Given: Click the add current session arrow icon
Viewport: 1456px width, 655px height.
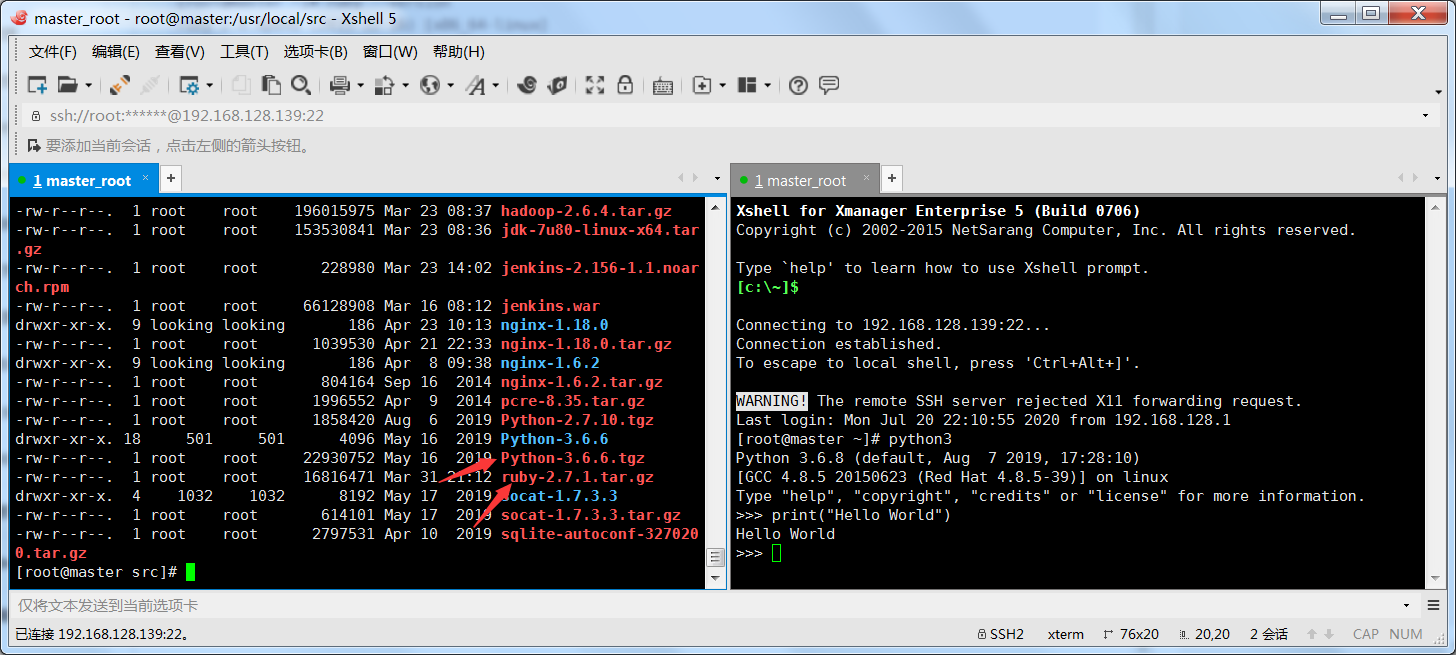Looking at the screenshot, I should click(x=34, y=145).
